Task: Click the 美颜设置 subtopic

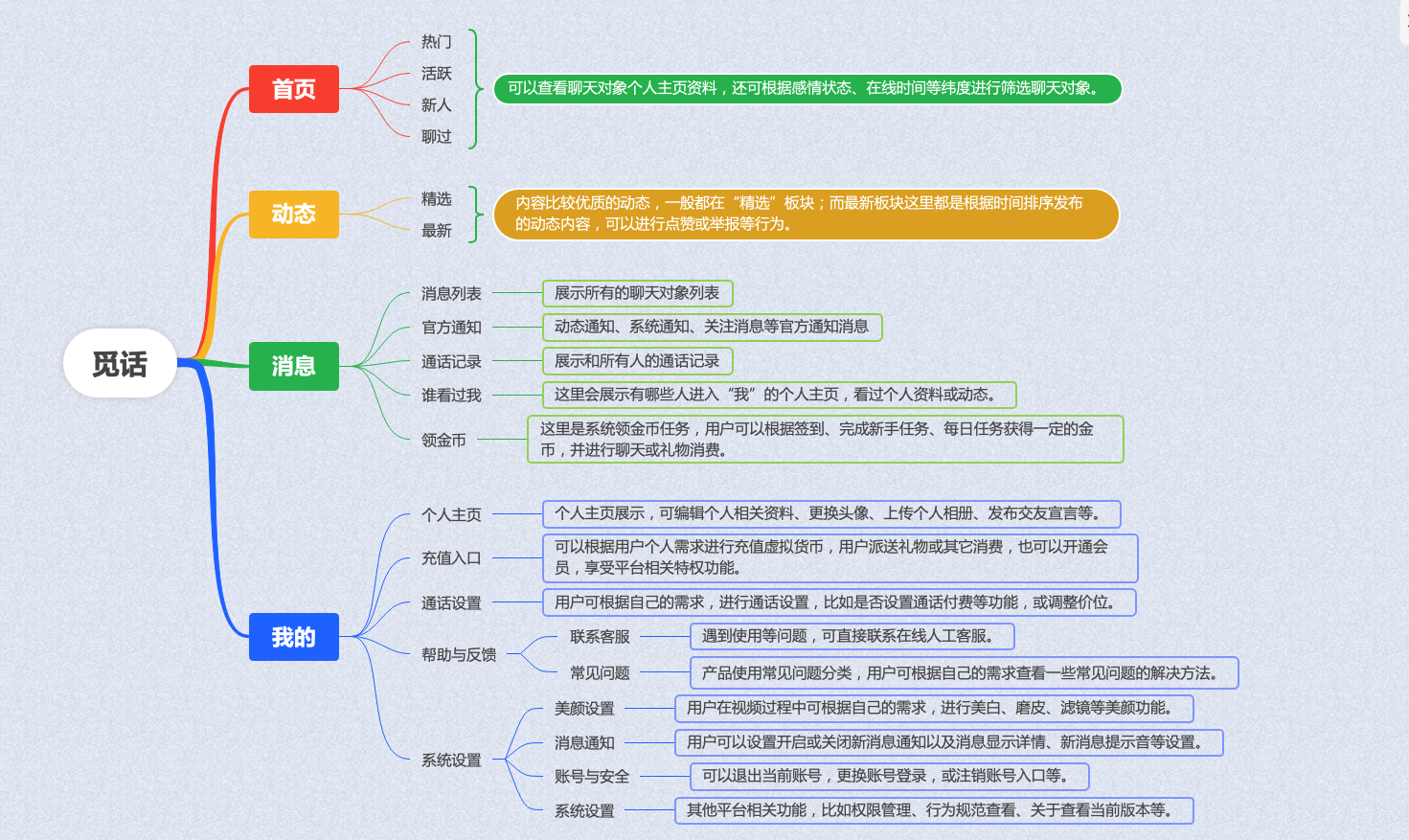Action: (x=584, y=709)
